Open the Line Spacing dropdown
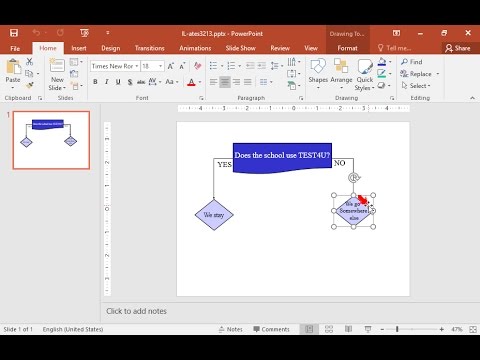 coord(277,66)
